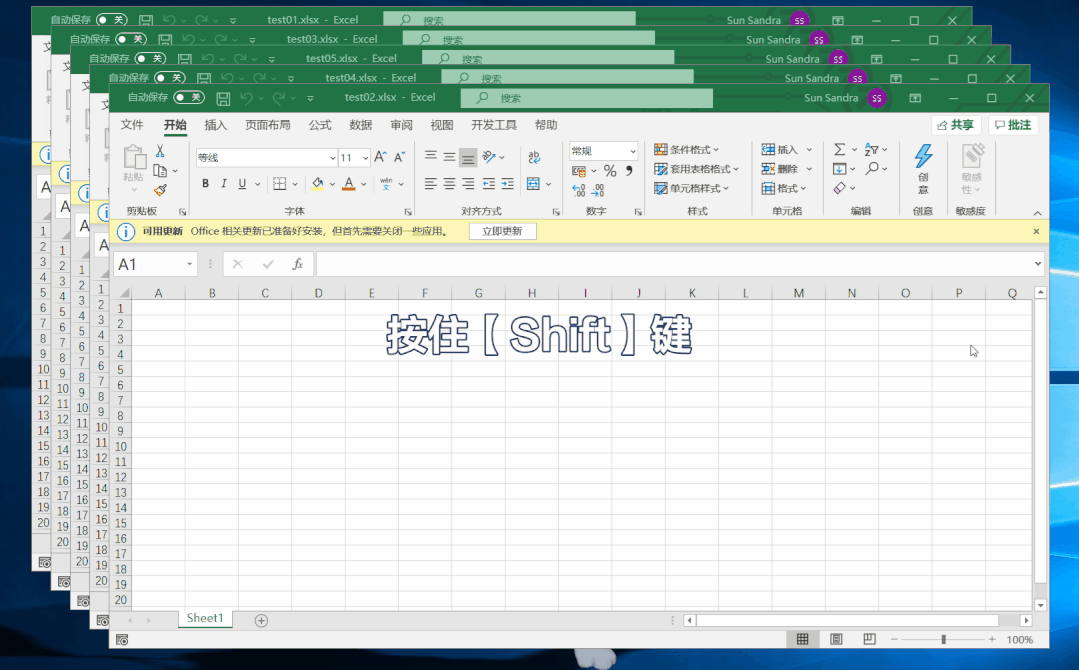Toggle Underline formatting
1079x670 pixels.
tap(242, 184)
